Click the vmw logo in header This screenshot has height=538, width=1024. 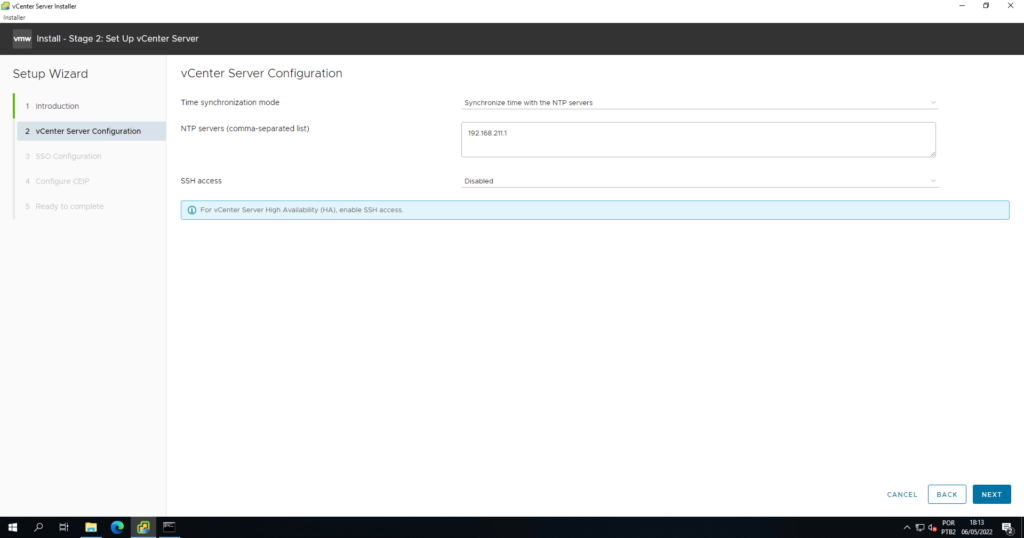22,39
